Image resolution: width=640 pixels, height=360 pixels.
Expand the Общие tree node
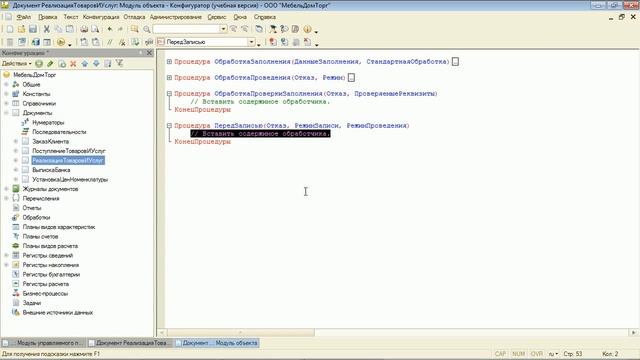6,84
